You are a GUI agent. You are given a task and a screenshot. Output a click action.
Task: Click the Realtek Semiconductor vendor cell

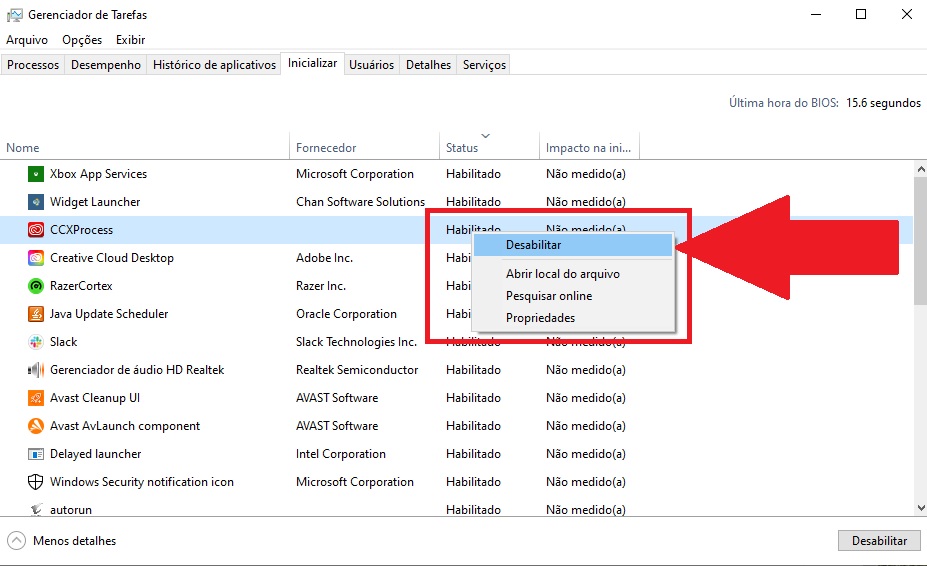[357, 370]
